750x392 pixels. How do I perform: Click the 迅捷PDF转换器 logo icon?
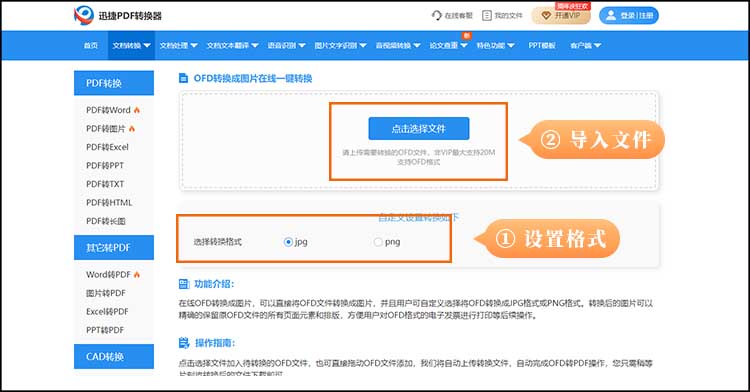coord(84,16)
